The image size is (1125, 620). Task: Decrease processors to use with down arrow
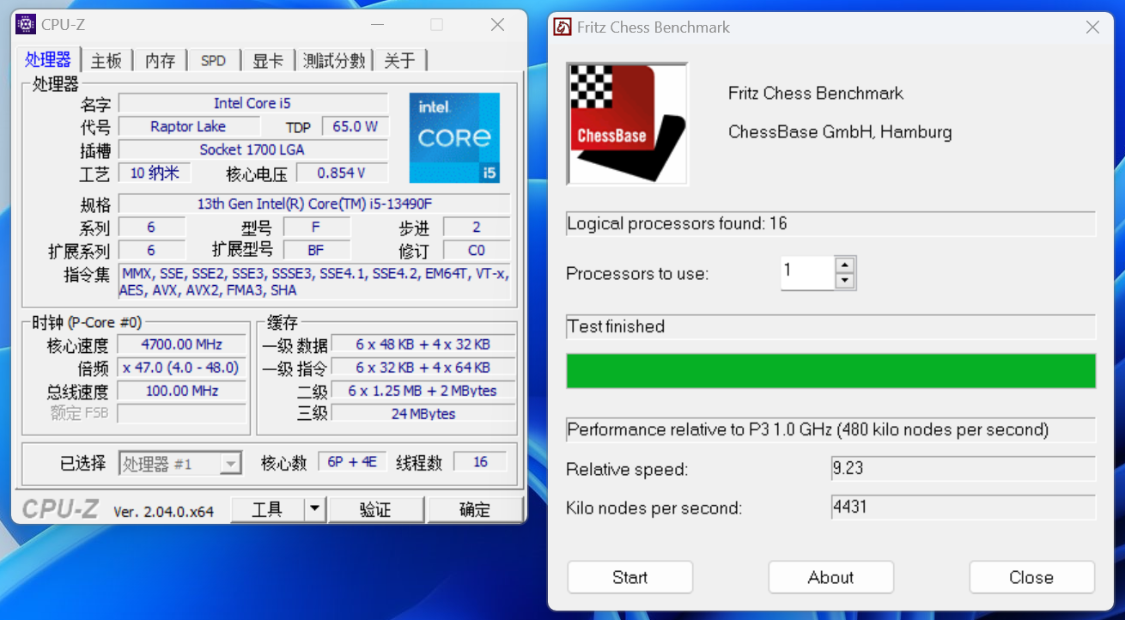tap(845, 281)
